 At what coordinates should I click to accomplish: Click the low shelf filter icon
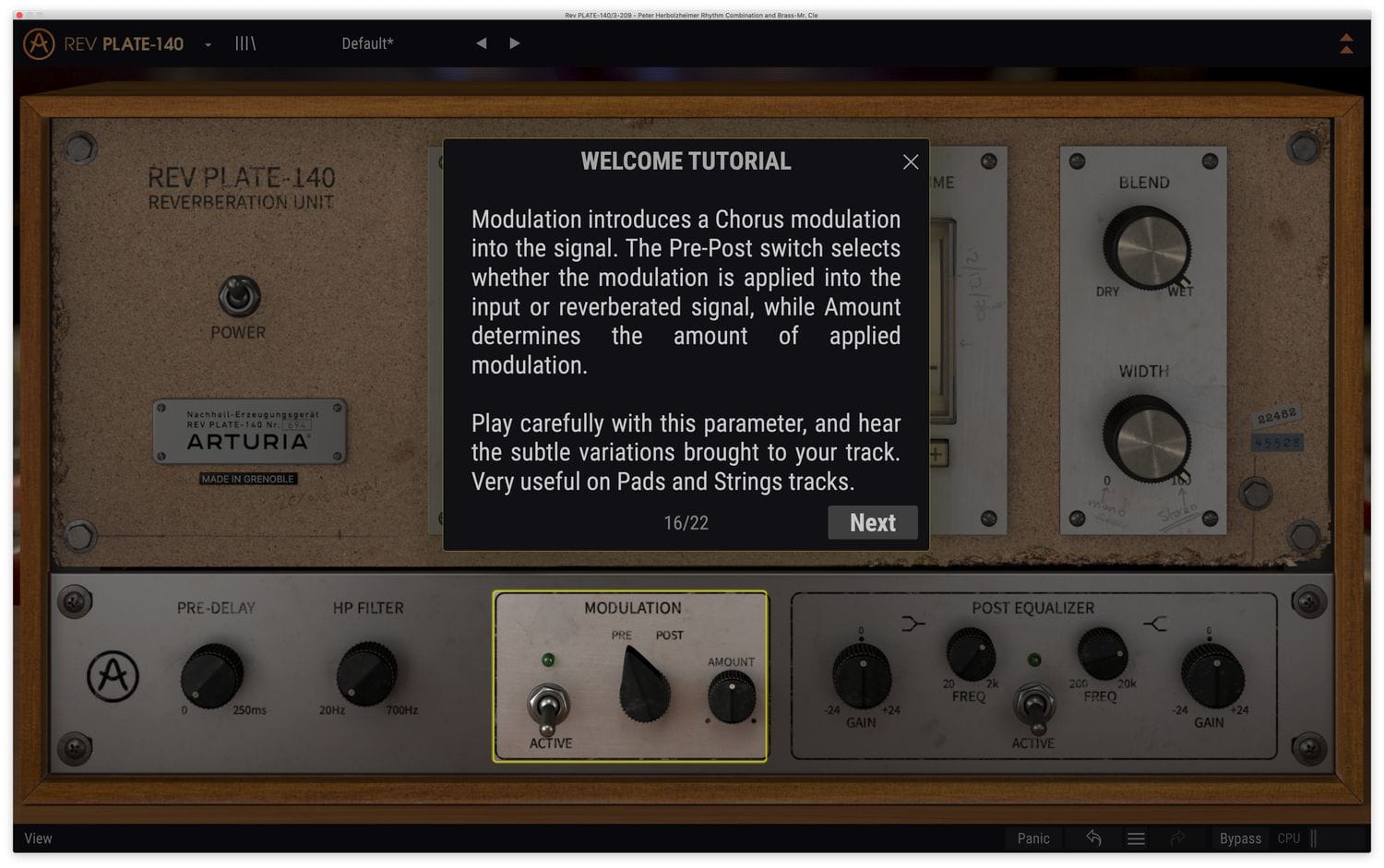coord(912,624)
